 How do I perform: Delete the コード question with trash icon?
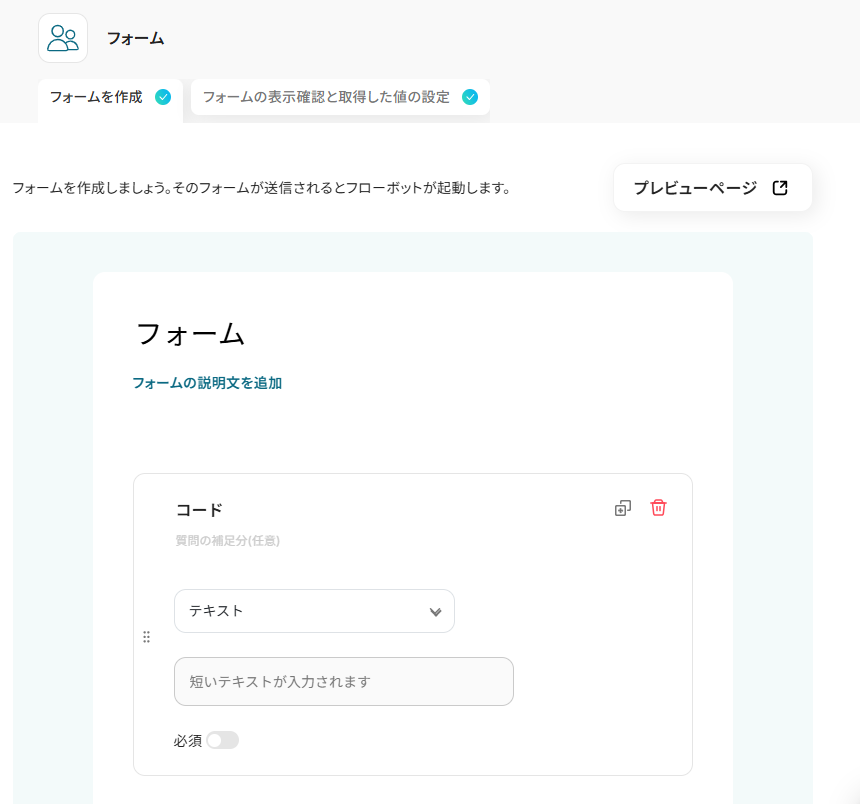[x=658, y=508]
